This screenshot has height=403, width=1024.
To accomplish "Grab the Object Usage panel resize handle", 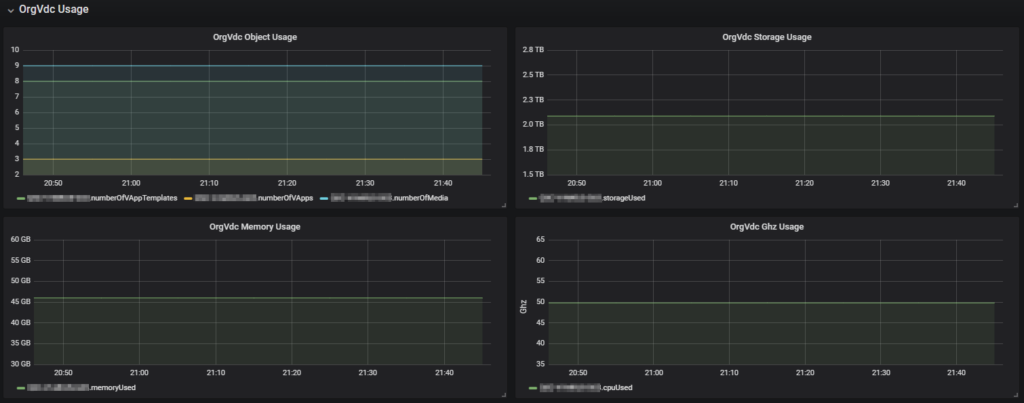I will coord(502,205).
